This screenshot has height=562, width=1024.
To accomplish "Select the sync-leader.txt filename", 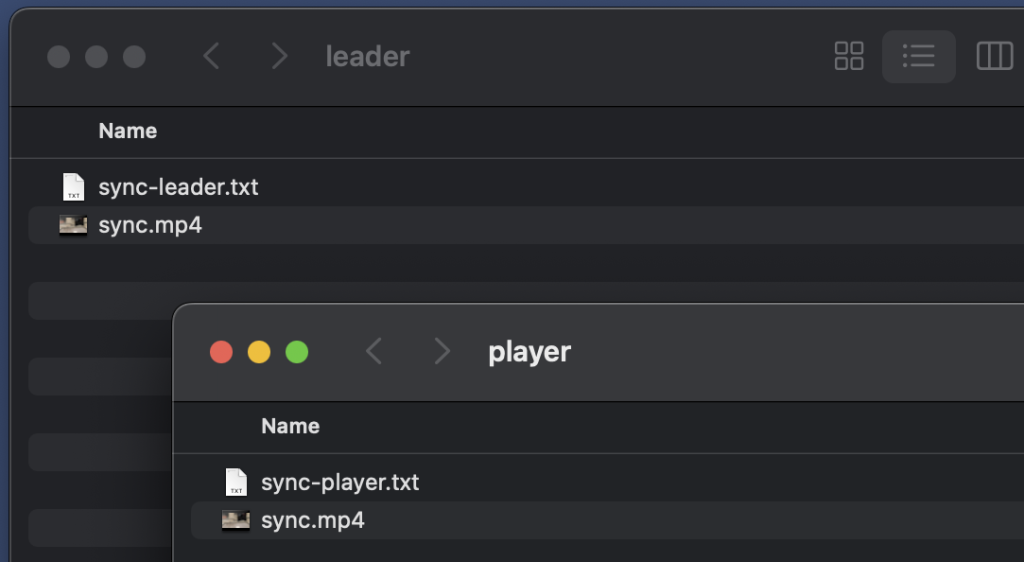I will click(178, 187).
